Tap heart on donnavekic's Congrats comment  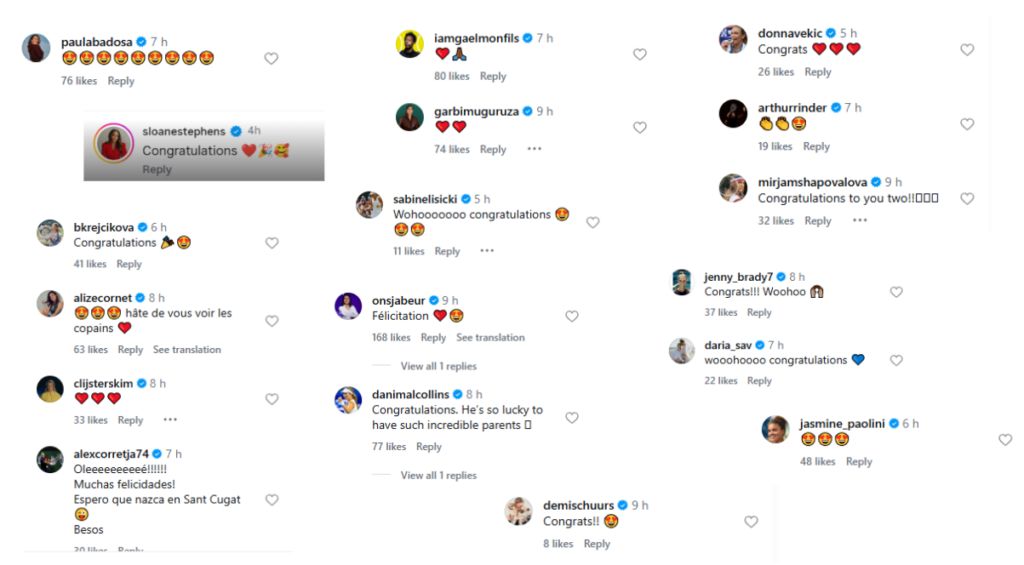pyautogui.click(x=967, y=50)
